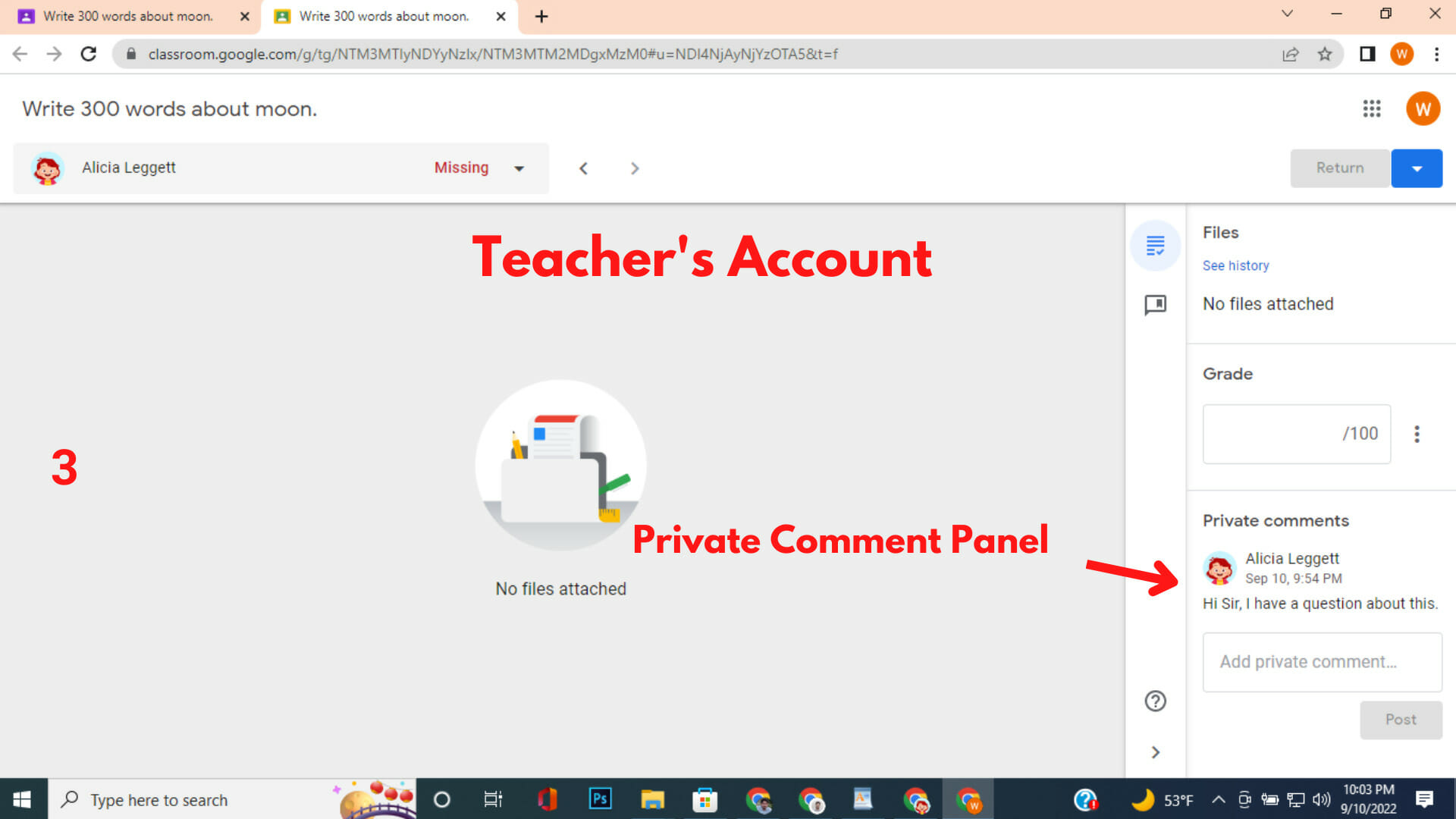Viewport: 1456px width, 819px height.
Task: Click the navigate to next student arrow
Action: 635,167
